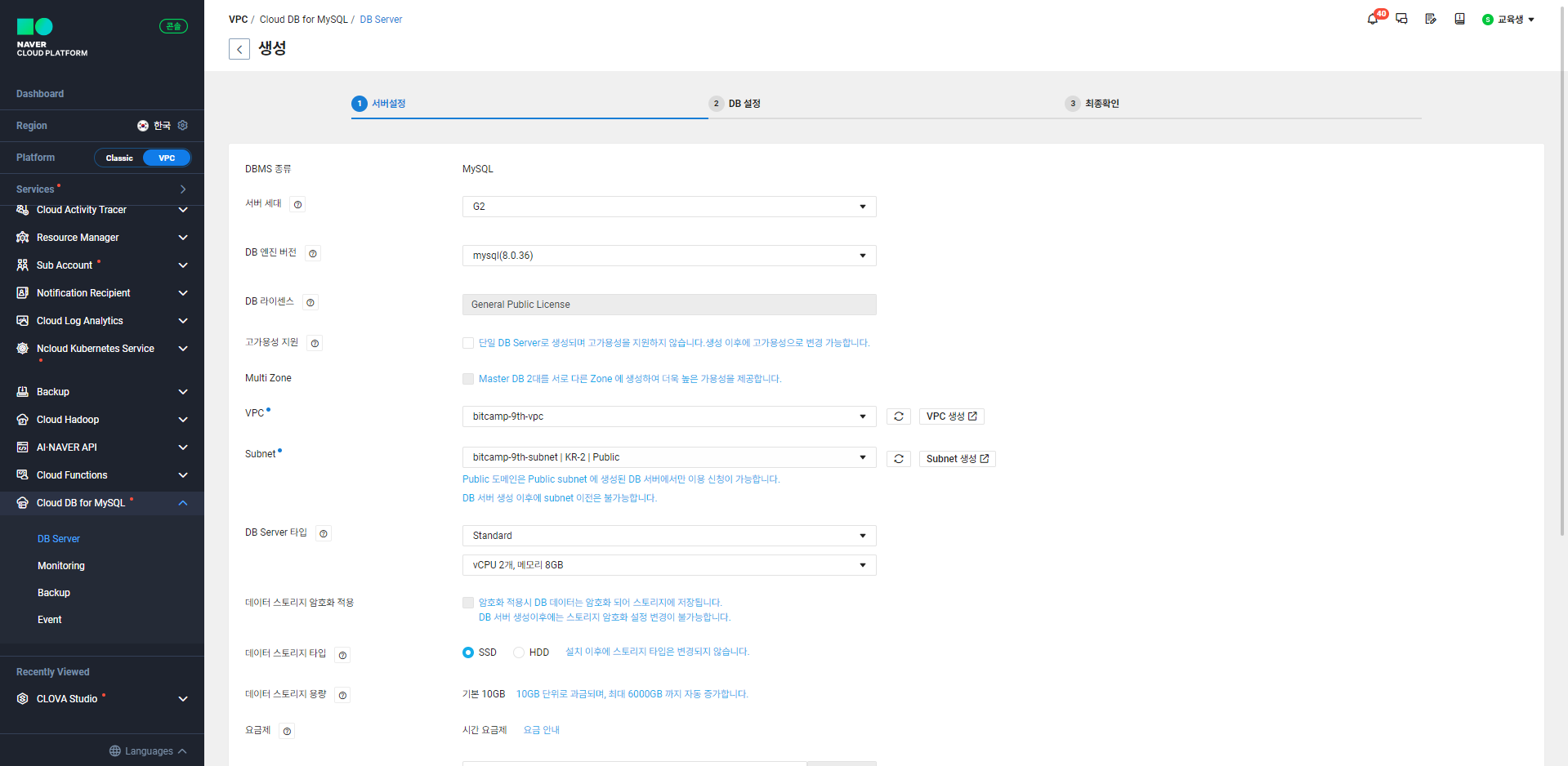Open the user guide book icon

(x=1459, y=19)
